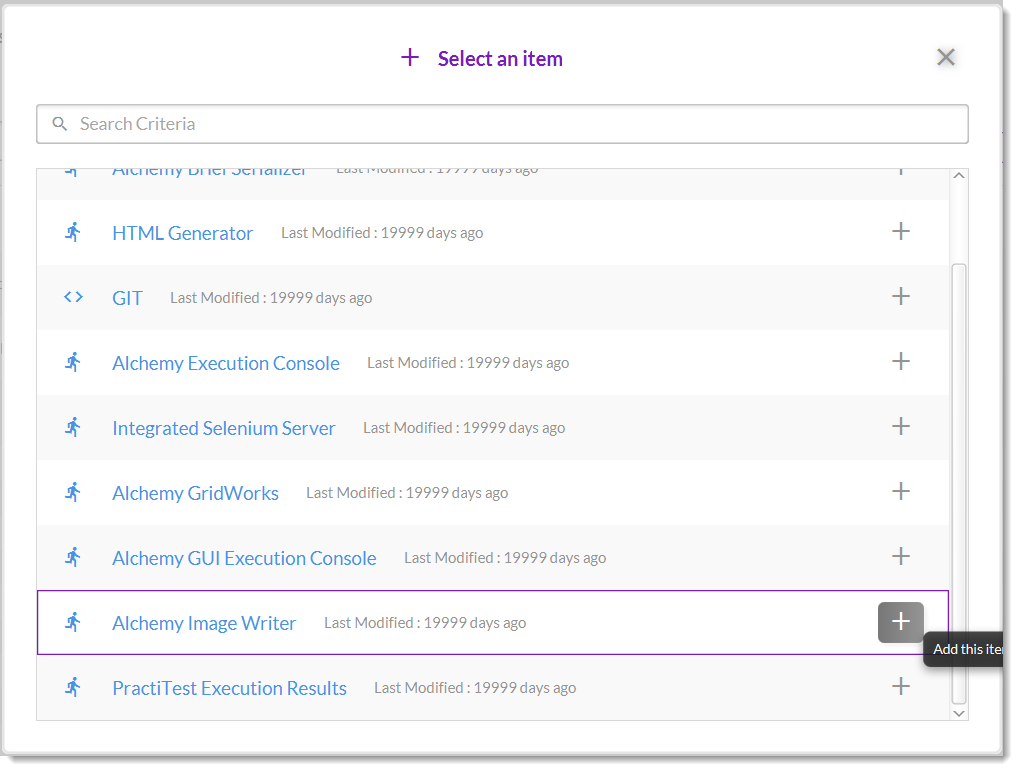1018x771 pixels.
Task: Click the plus icon beside Select an item
Action: [410, 57]
